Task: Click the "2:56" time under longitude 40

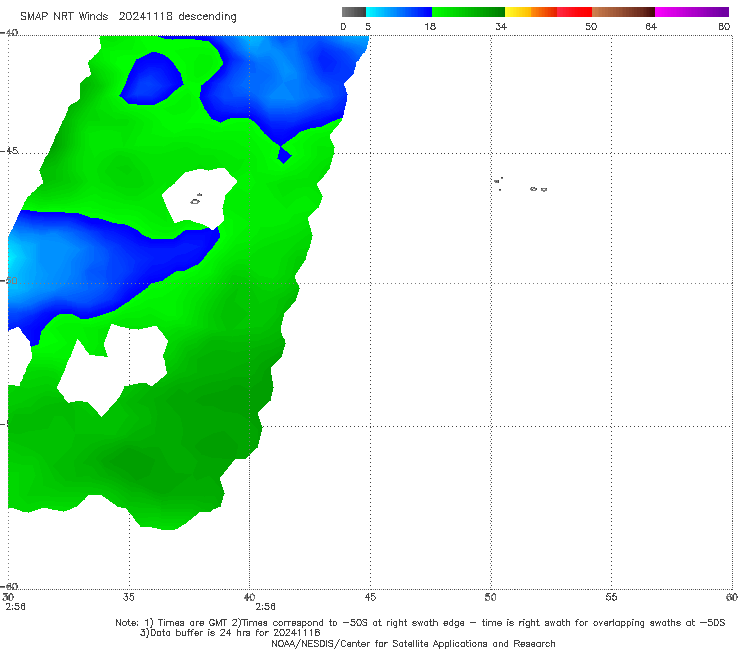Action: pyautogui.click(x=265, y=607)
